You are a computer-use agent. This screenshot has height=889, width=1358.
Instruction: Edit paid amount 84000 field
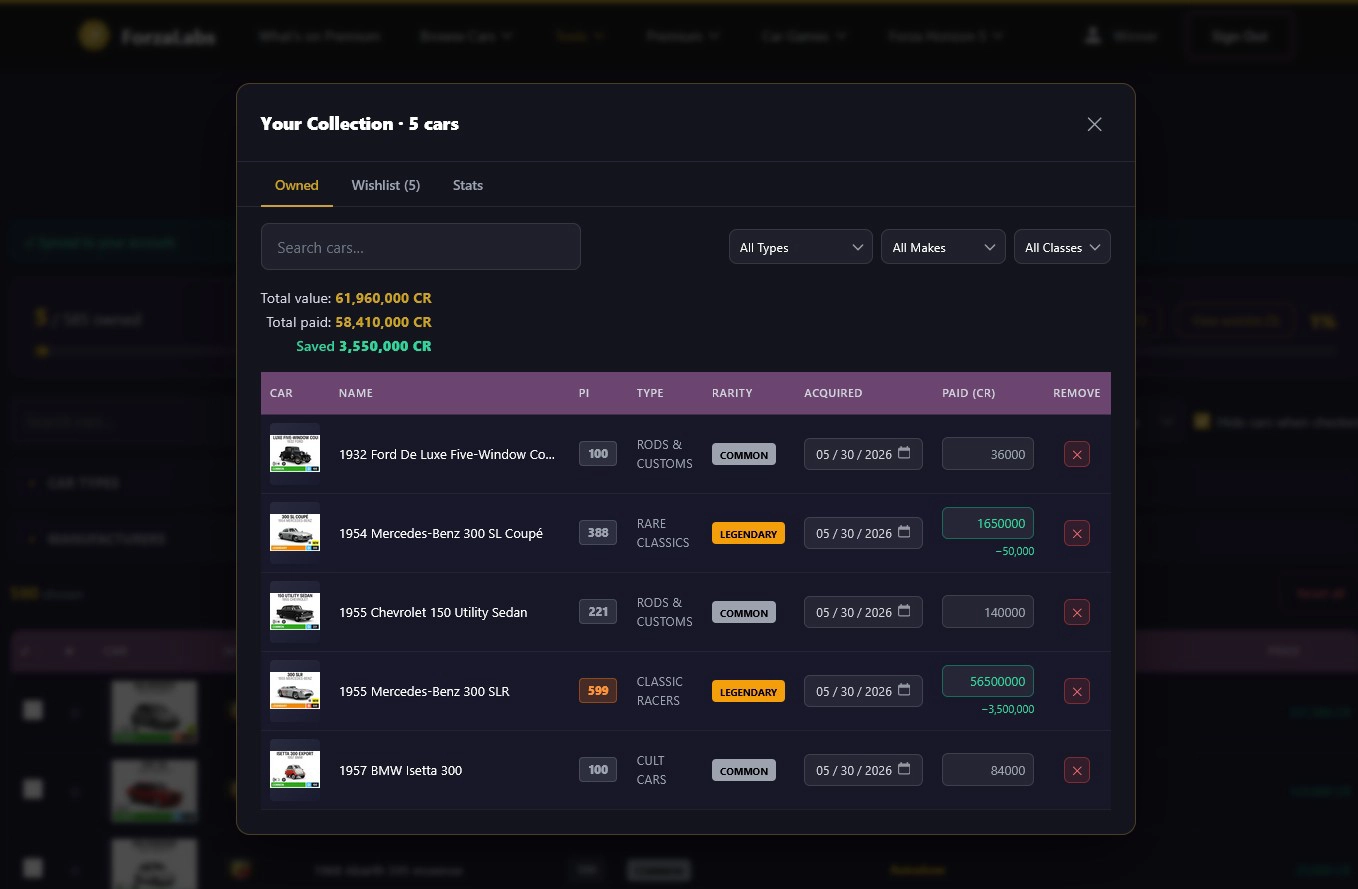tap(988, 770)
